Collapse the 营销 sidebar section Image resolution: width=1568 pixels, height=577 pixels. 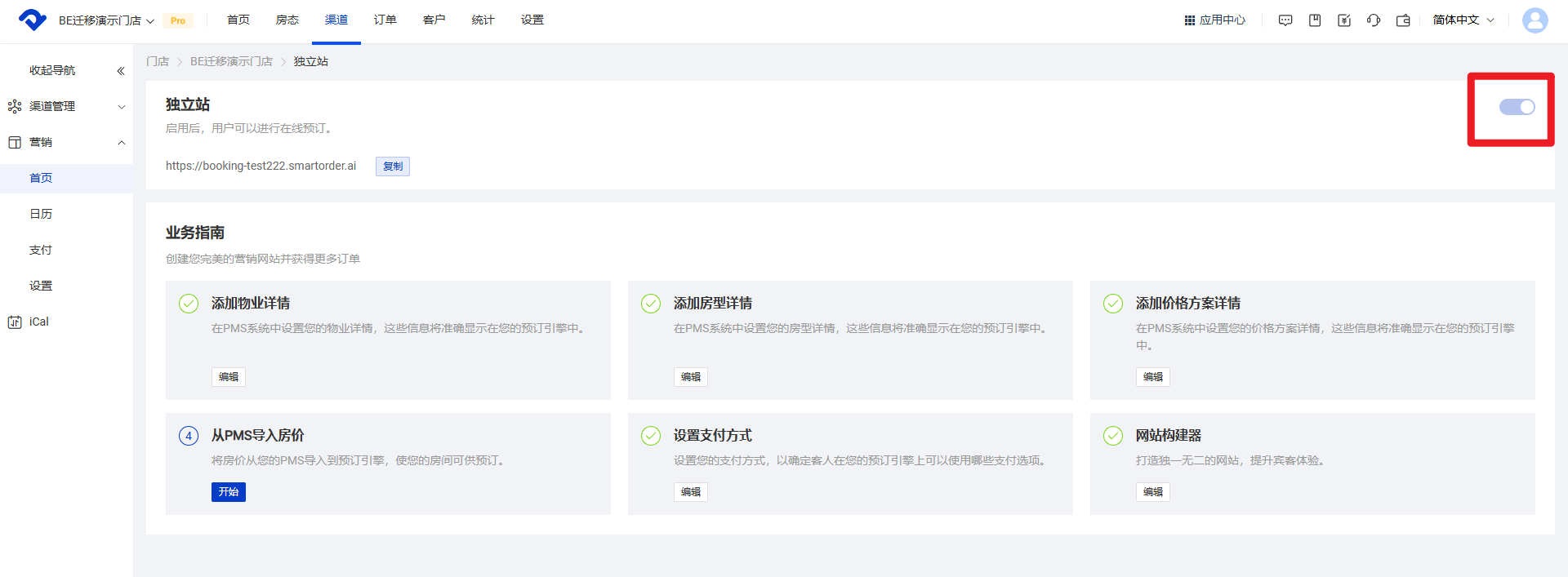(x=67, y=142)
